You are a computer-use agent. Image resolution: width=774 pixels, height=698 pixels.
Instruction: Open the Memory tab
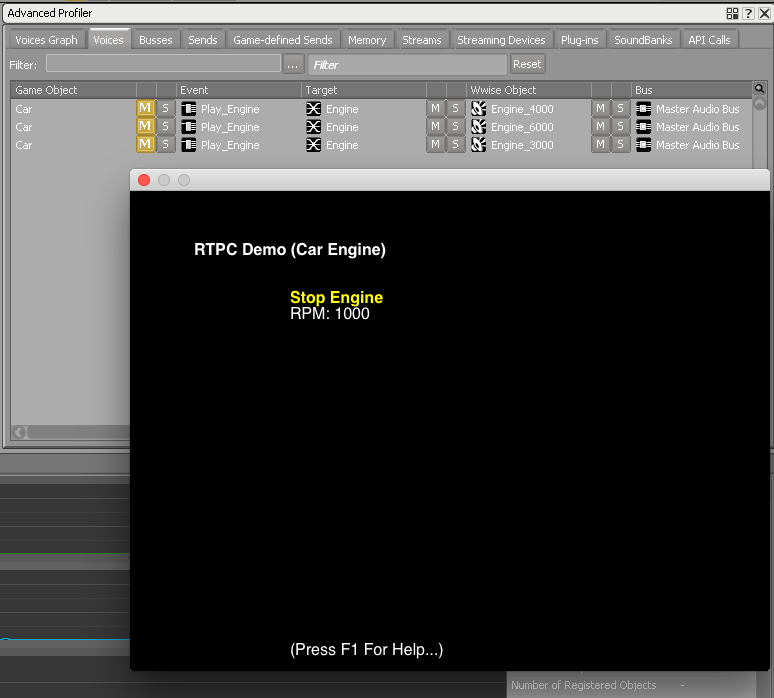[x=367, y=40]
